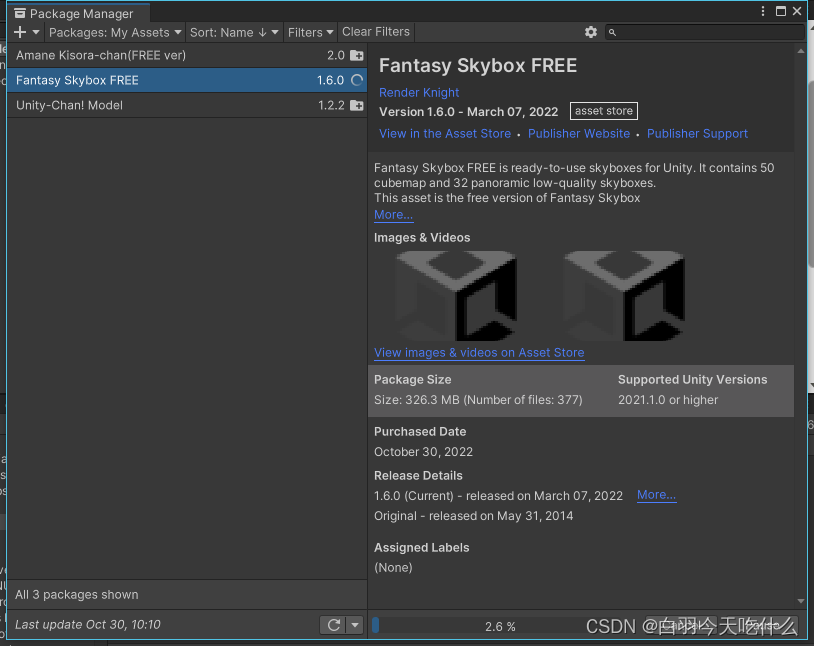814x646 pixels.
Task: Click purchased date 'October 30, 2022'
Action: pos(424,452)
